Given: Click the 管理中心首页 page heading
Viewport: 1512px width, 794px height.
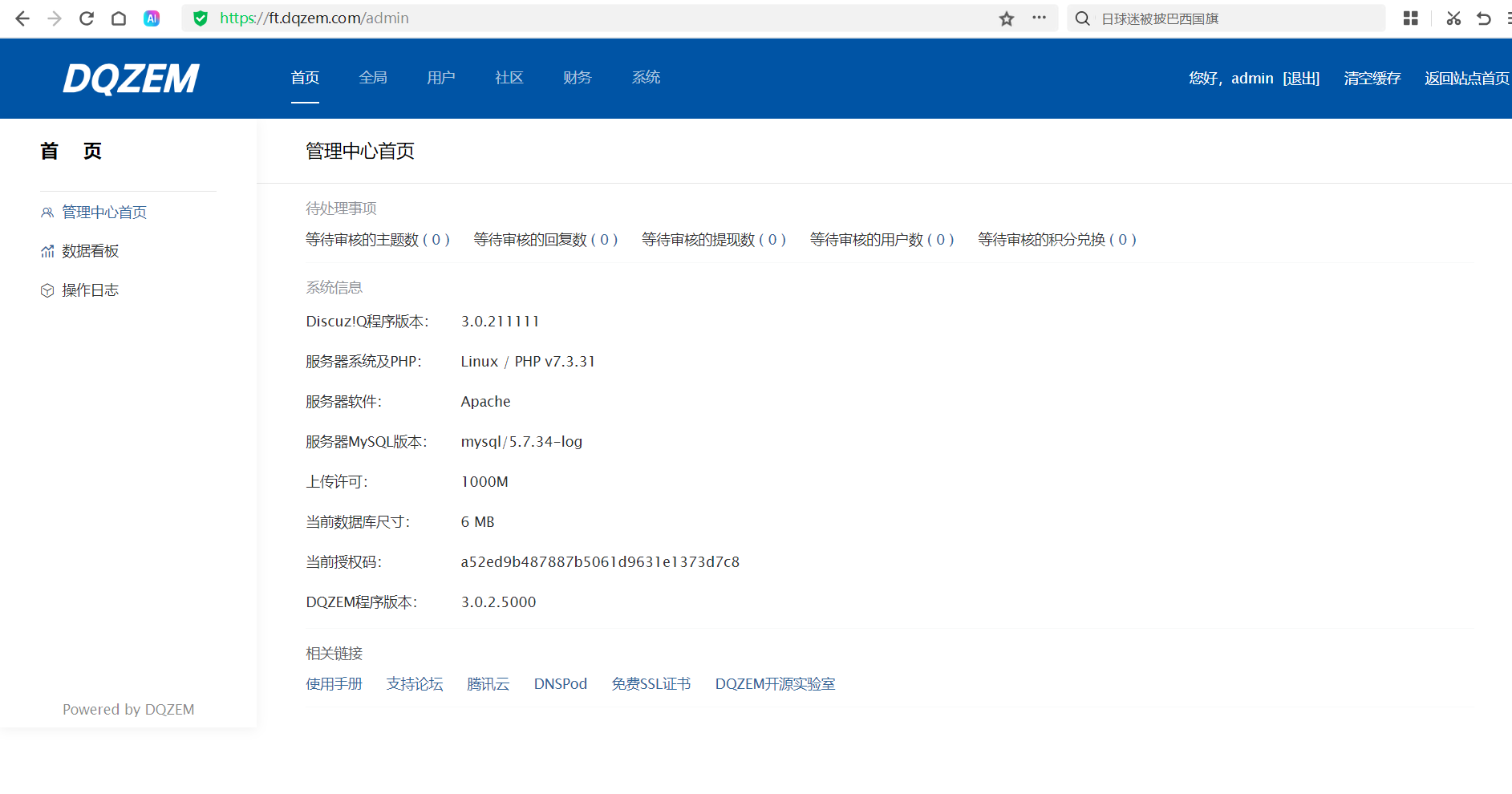Looking at the screenshot, I should (x=360, y=152).
